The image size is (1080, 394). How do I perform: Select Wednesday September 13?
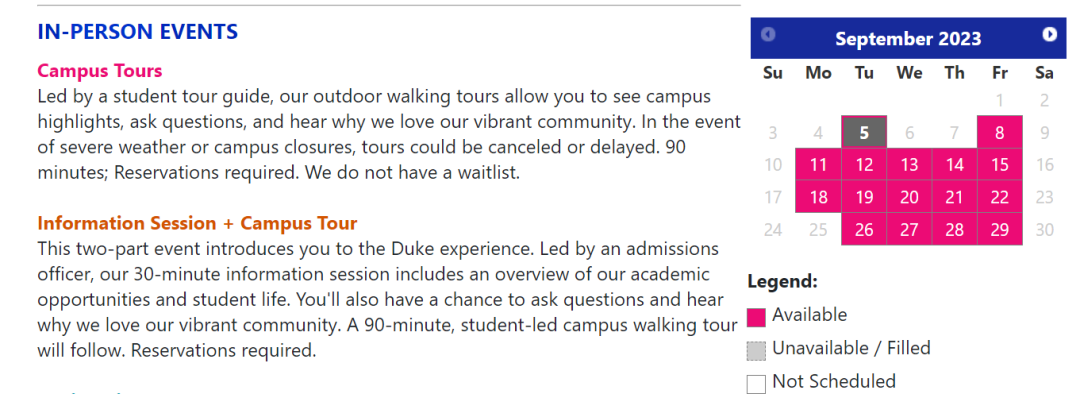click(x=909, y=165)
